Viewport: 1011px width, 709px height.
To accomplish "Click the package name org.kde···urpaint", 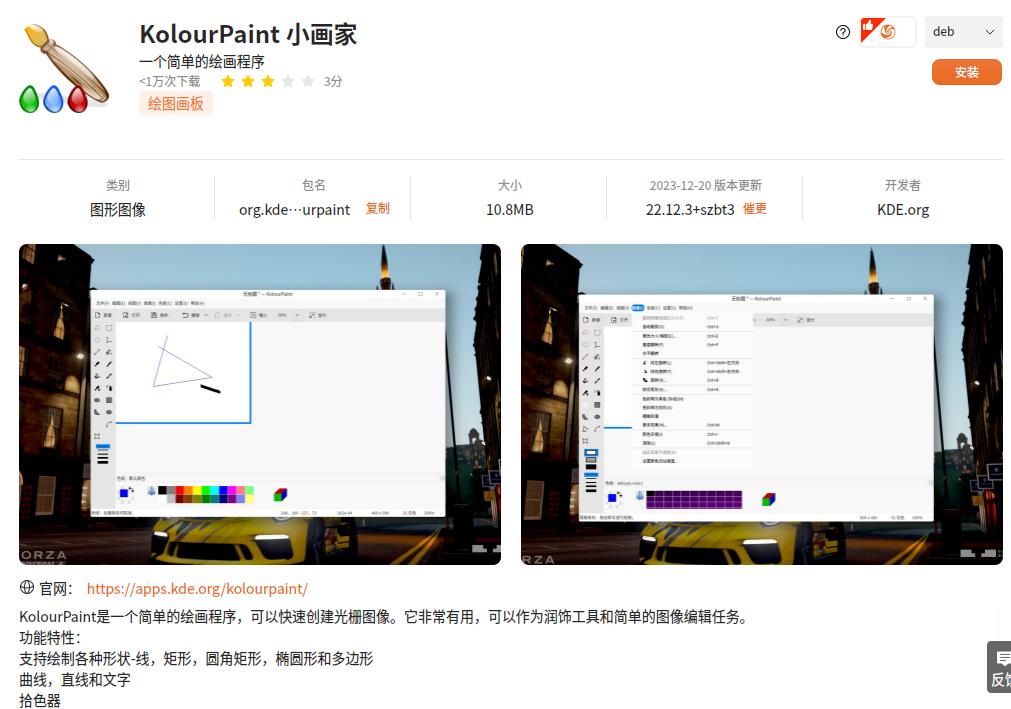I will tap(294, 209).
